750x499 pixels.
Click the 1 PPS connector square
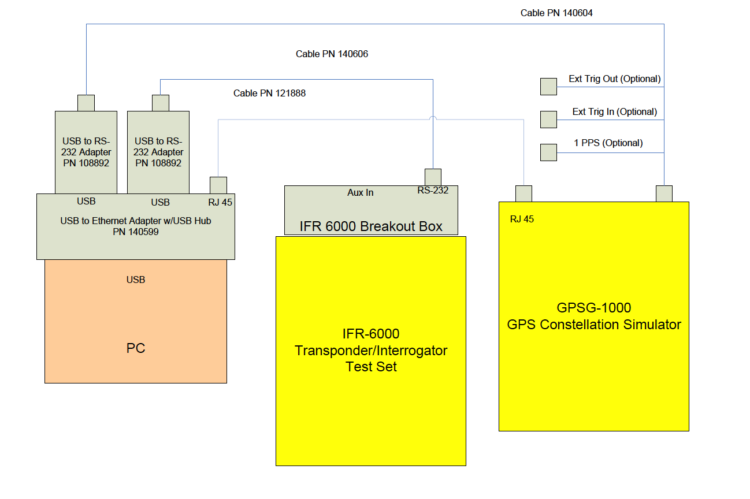[x=549, y=152]
